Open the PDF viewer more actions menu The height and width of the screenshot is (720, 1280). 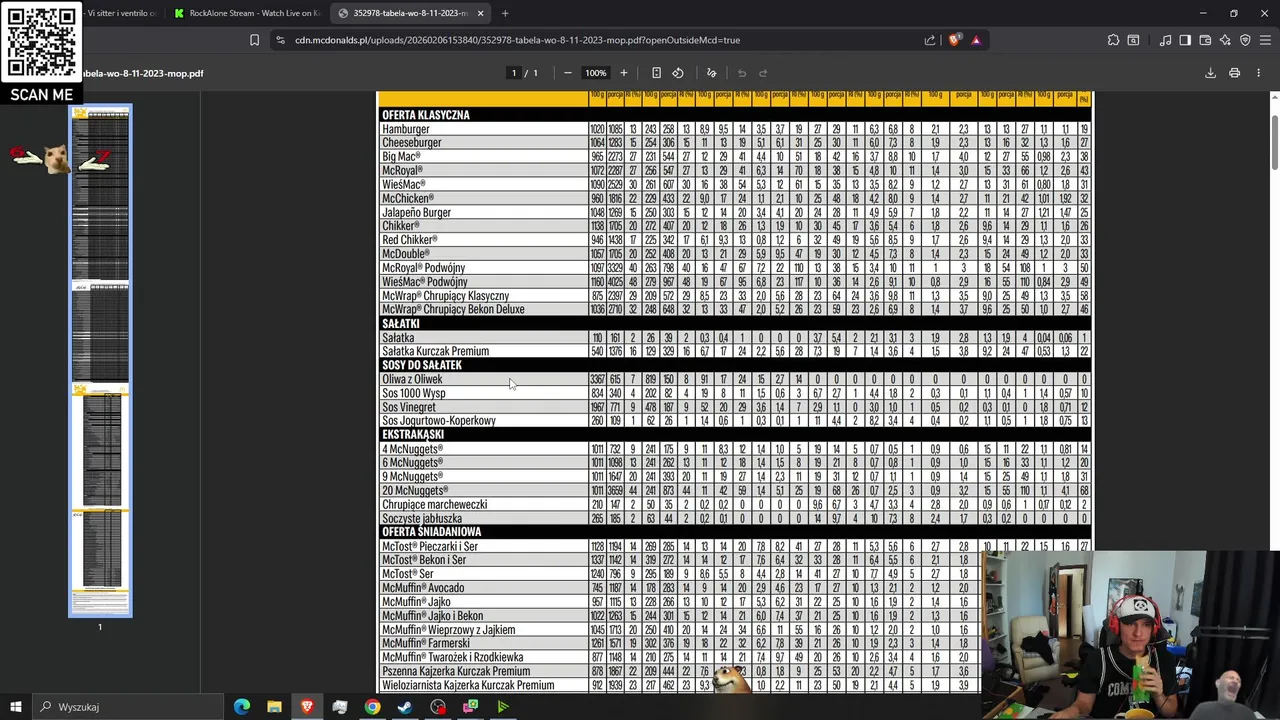1258,73
